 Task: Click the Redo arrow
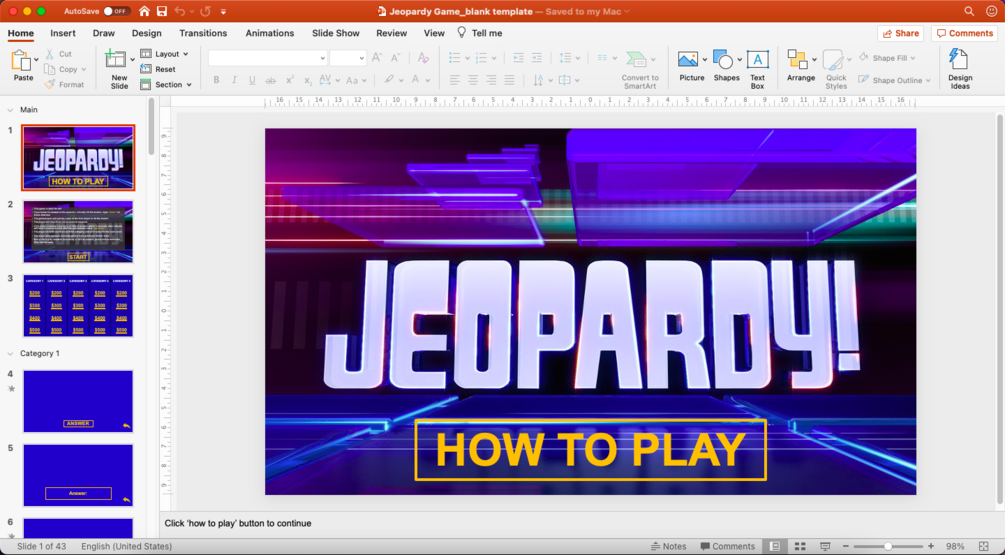tap(205, 11)
